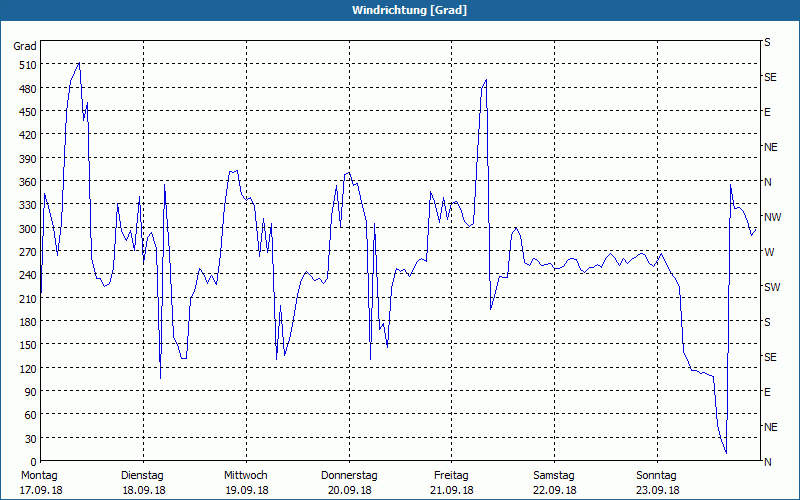This screenshot has height=500, width=800.
Task: Click the 450 degree axis label
Action: click(x=28, y=112)
